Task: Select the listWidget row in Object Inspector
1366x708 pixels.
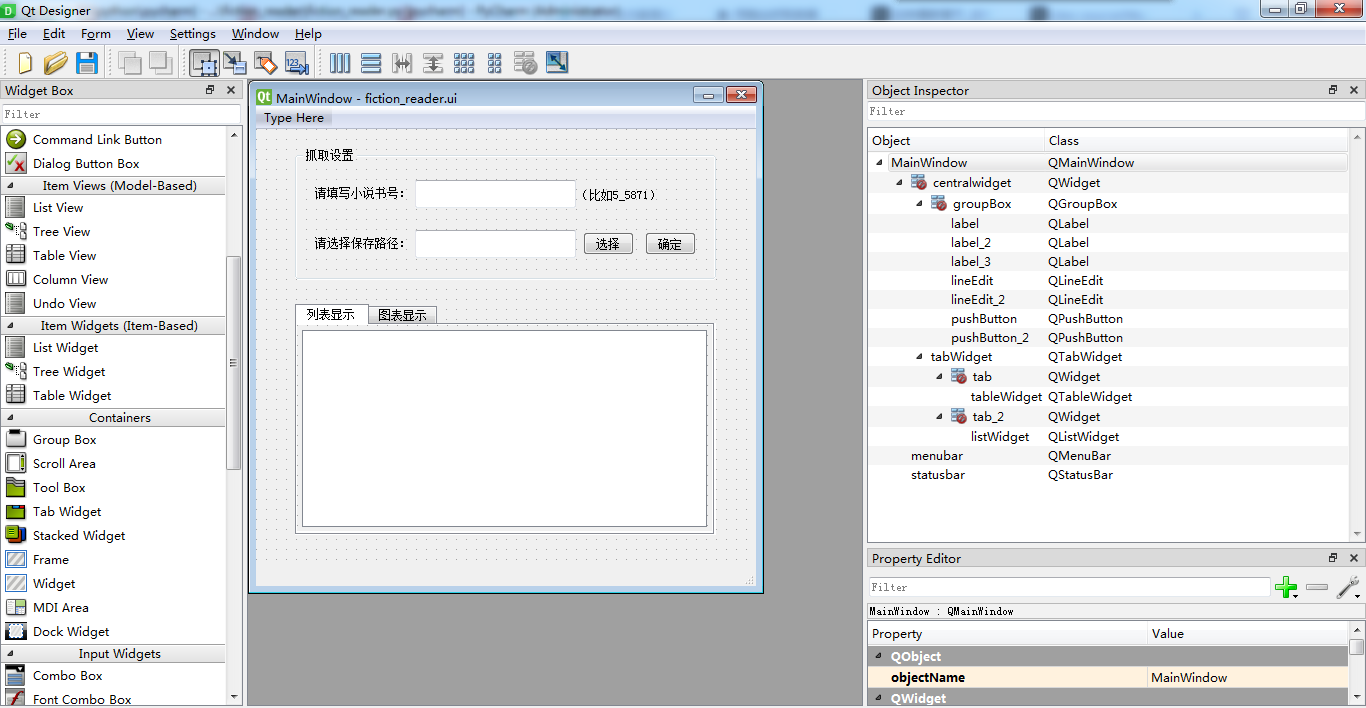Action: tap(1000, 436)
